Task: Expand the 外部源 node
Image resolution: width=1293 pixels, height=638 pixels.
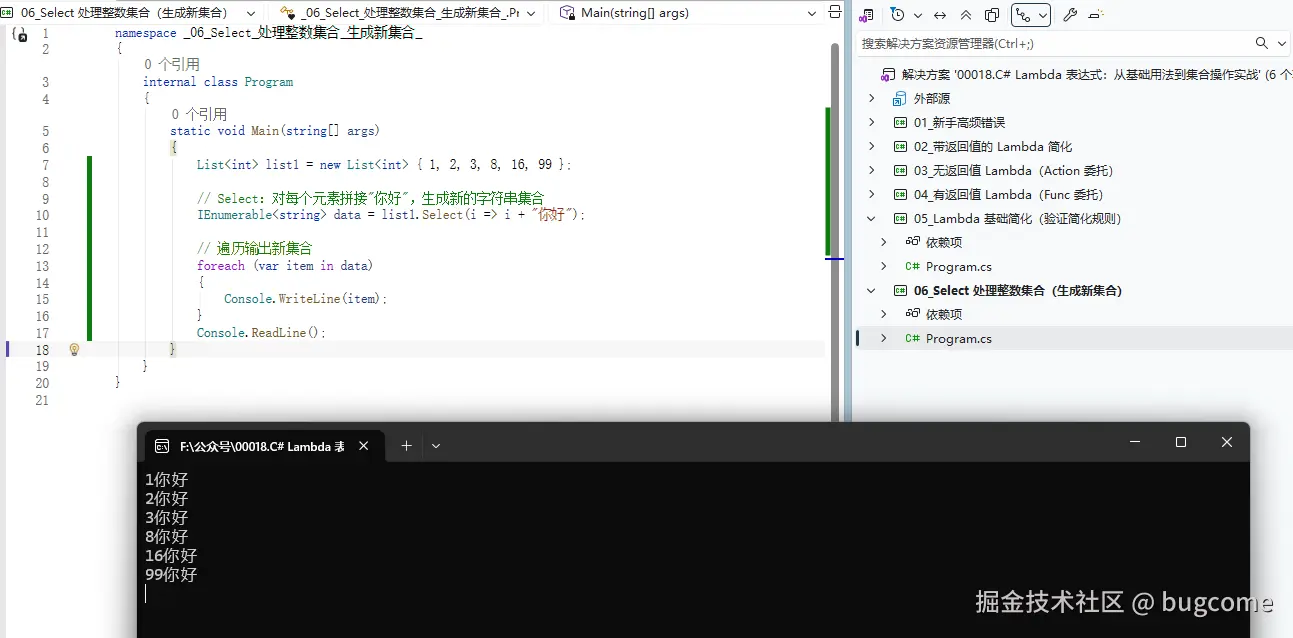Action: coord(871,98)
